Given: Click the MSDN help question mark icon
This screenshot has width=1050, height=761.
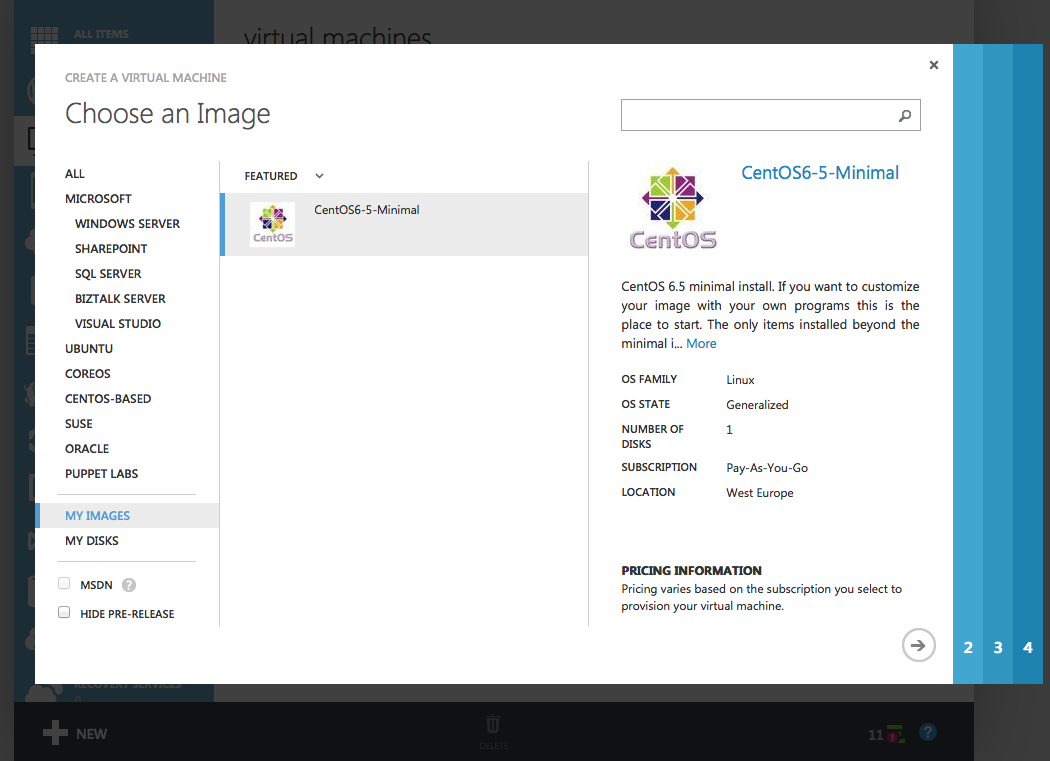Looking at the screenshot, I should (129, 586).
